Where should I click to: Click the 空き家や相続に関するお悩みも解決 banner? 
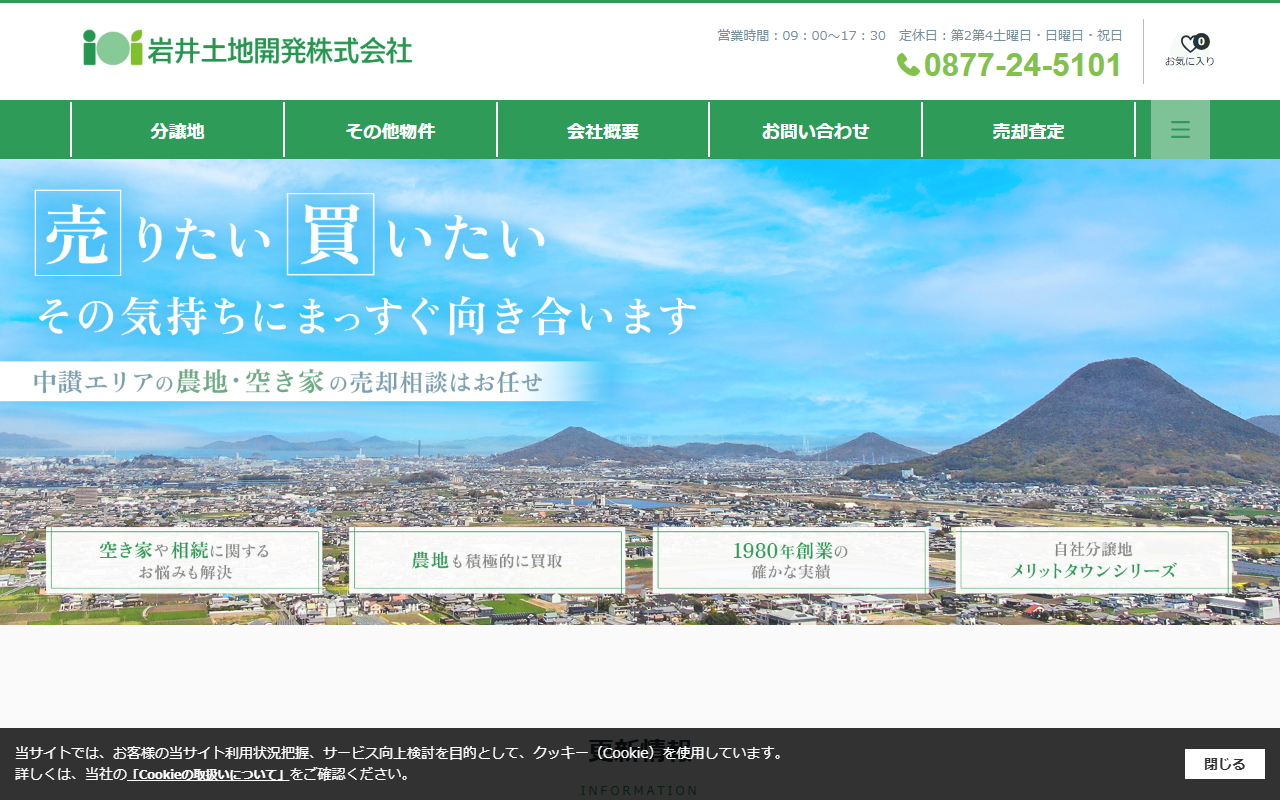point(184,561)
